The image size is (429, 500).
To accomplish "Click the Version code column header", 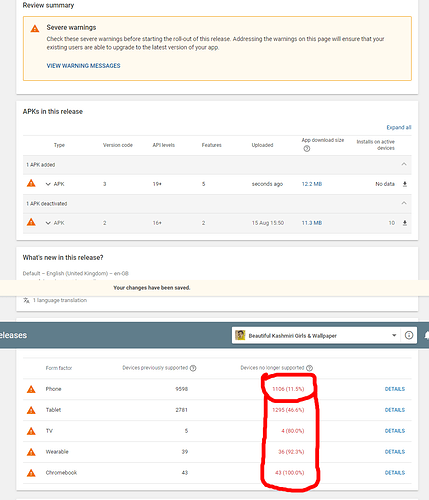I will coord(118,145).
